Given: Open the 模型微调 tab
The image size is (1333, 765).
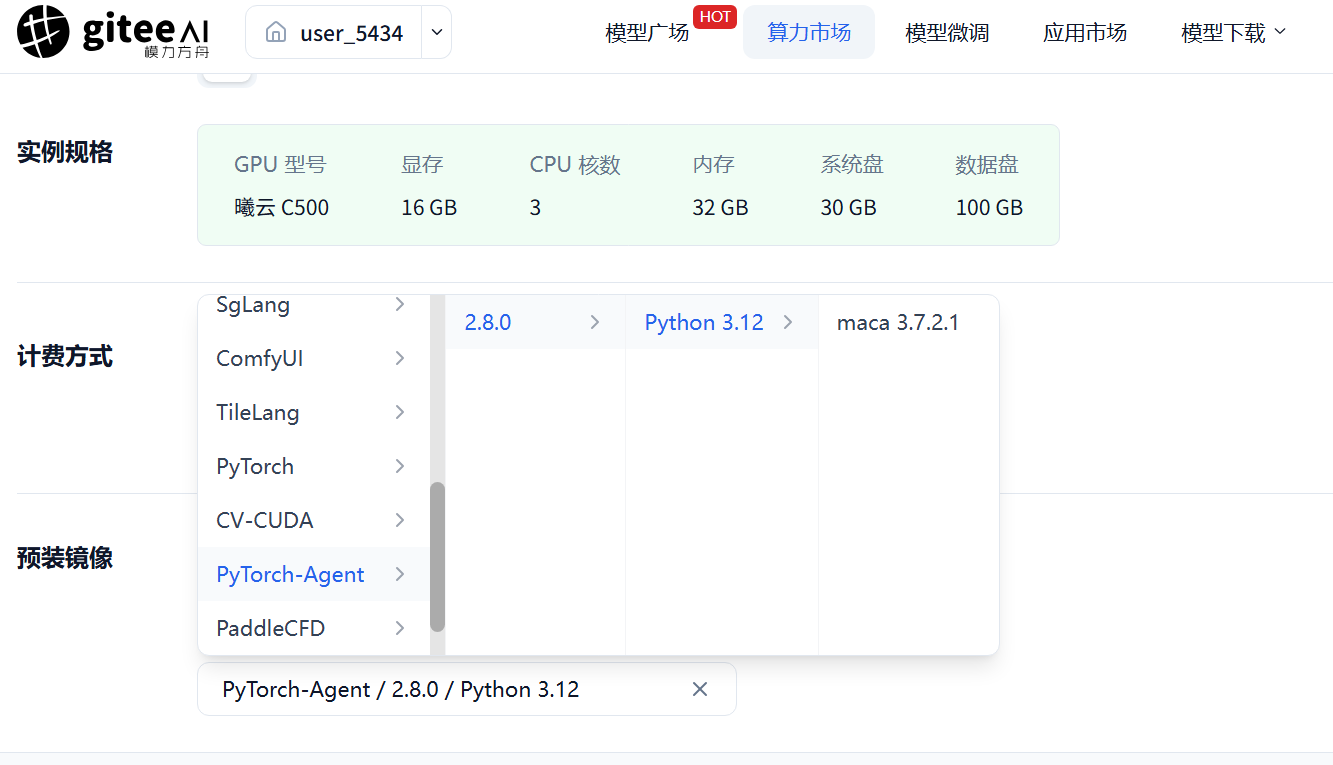Looking at the screenshot, I should click(x=947, y=33).
